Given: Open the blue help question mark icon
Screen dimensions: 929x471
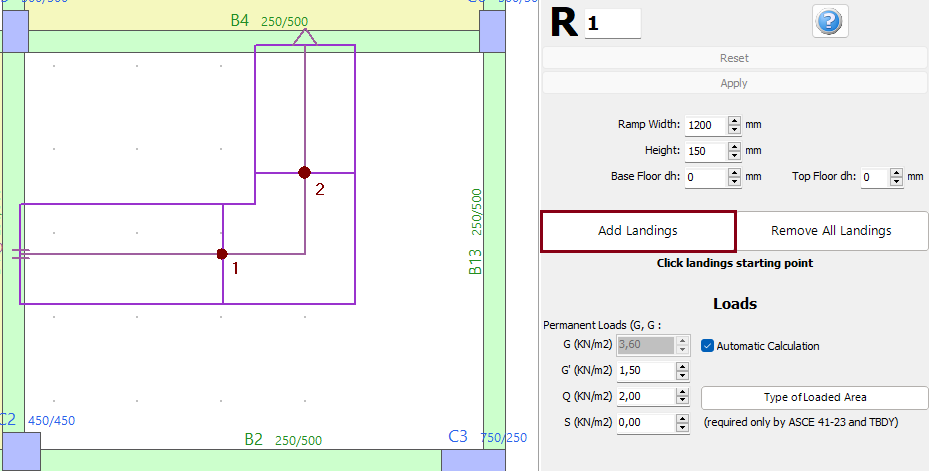Looking at the screenshot, I should (830, 21).
